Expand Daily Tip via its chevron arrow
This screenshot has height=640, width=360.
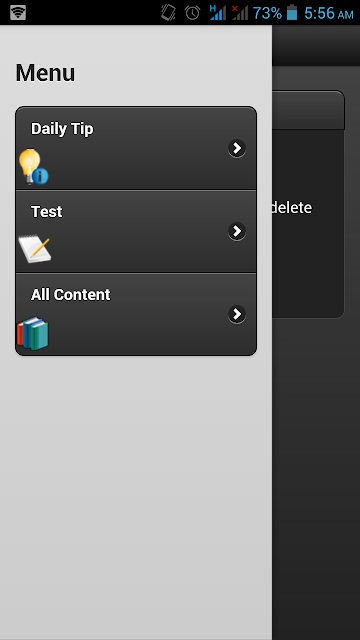(237, 149)
